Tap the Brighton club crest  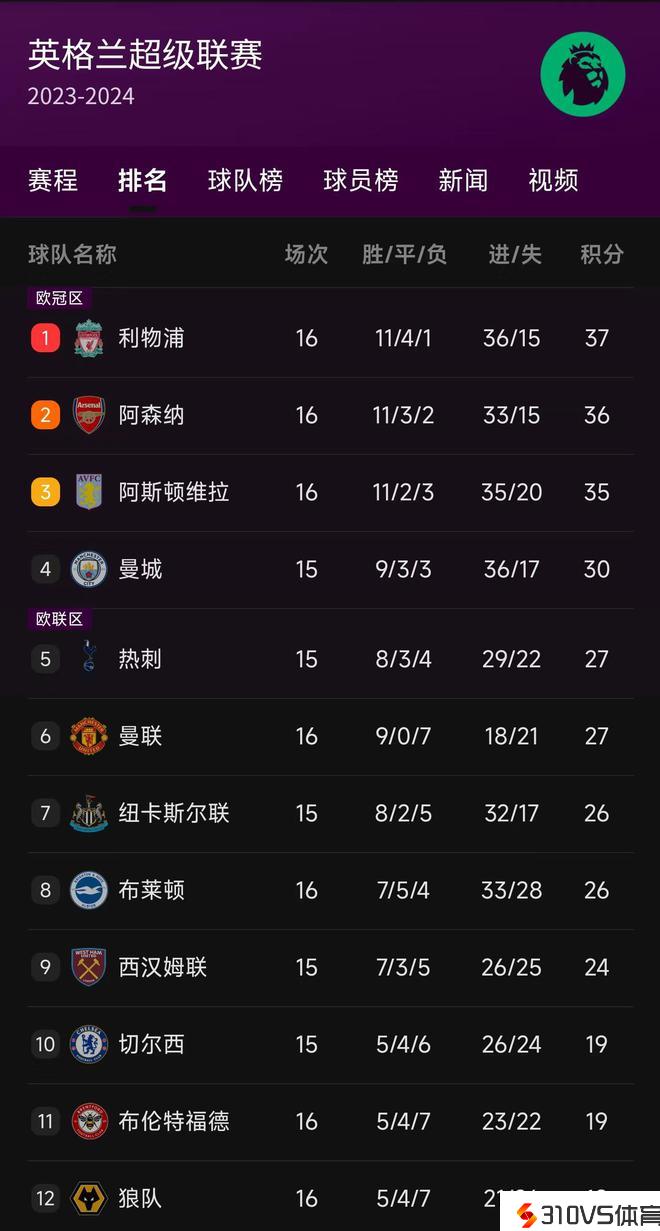point(89,890)
